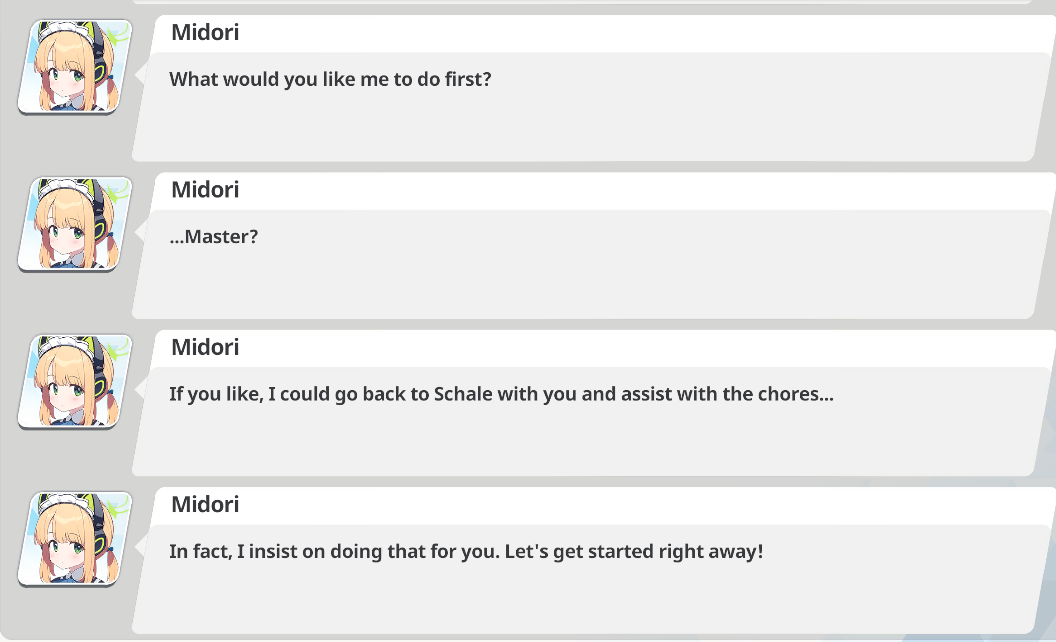The height and width of the screenshot is (642, 1056).
Task: Tap Midori's portrait next to 'In fact, I insist' line
Action: click(x=75, y=538)
